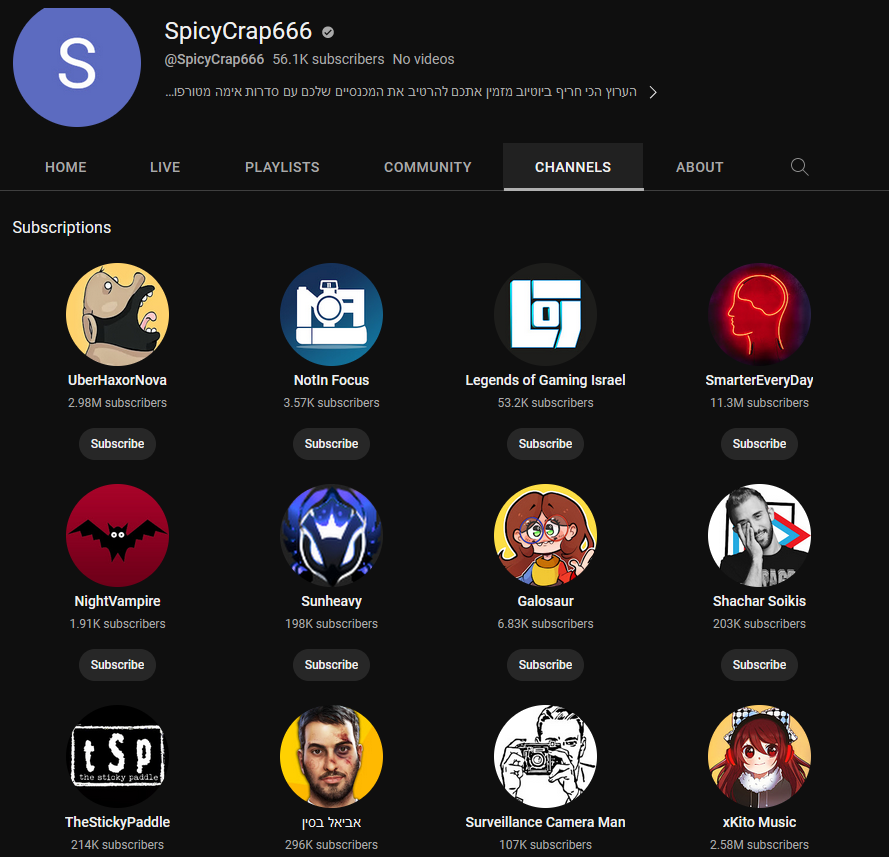
Task: Click the 203K subscribers text
Action: (759, 624)
